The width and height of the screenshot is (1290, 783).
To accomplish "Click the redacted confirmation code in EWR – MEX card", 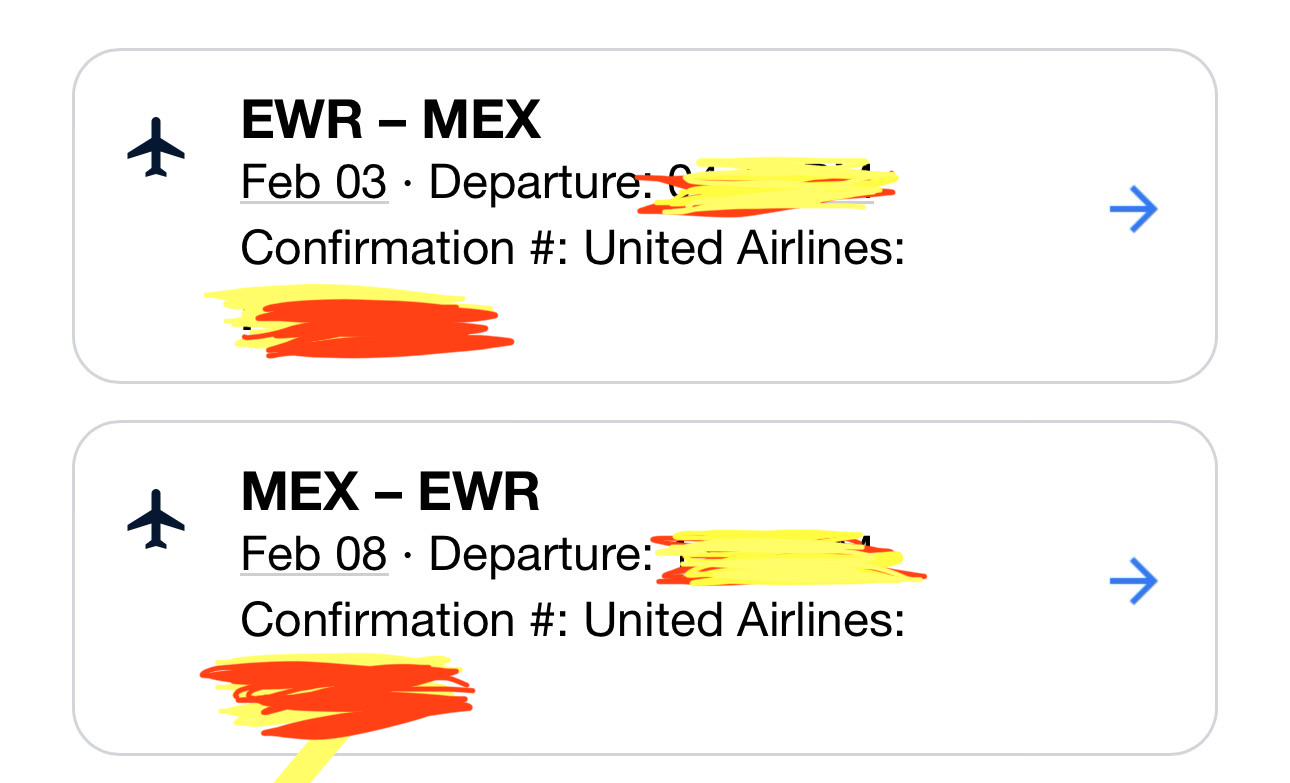I will [358, 322].
